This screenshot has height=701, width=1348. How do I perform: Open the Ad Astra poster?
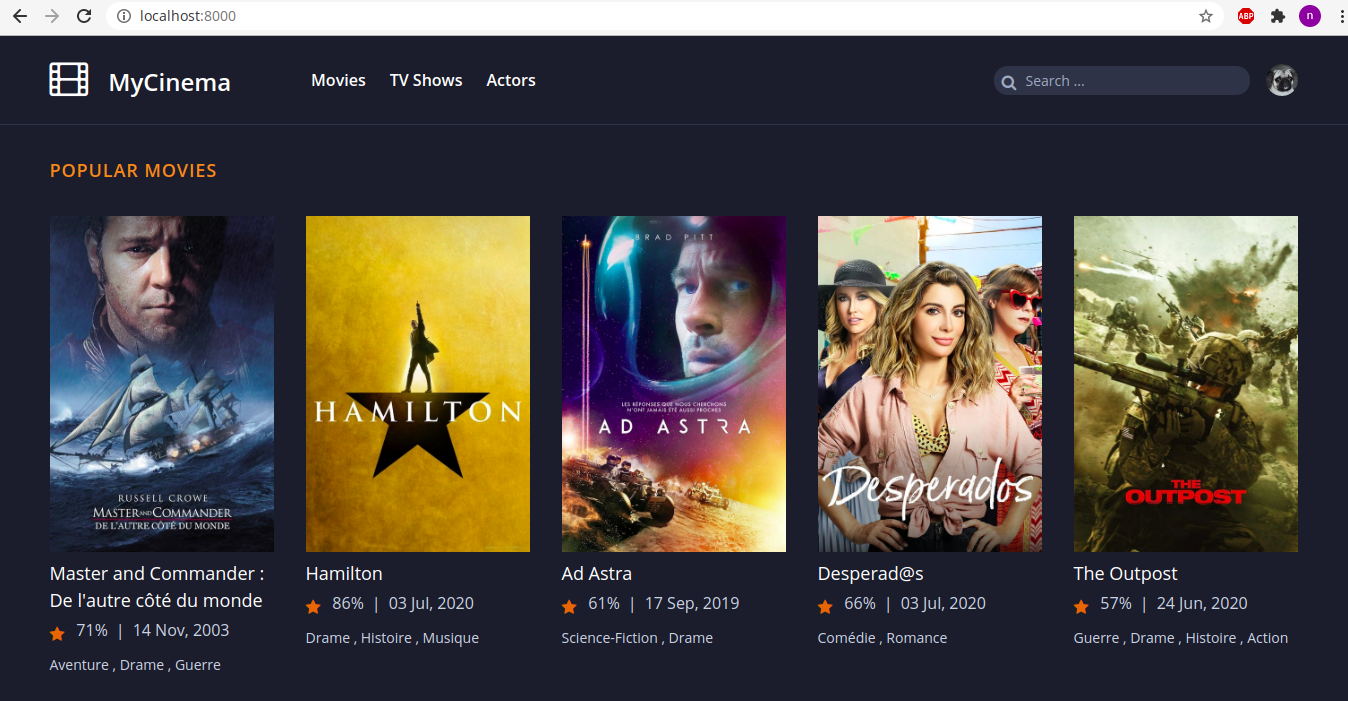tap(674, 384)
